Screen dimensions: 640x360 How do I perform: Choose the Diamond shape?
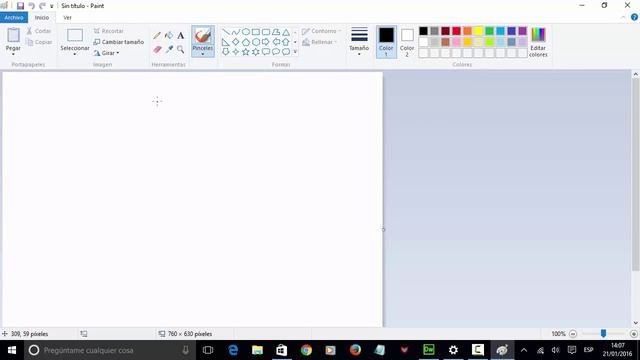tap(236, 42)
